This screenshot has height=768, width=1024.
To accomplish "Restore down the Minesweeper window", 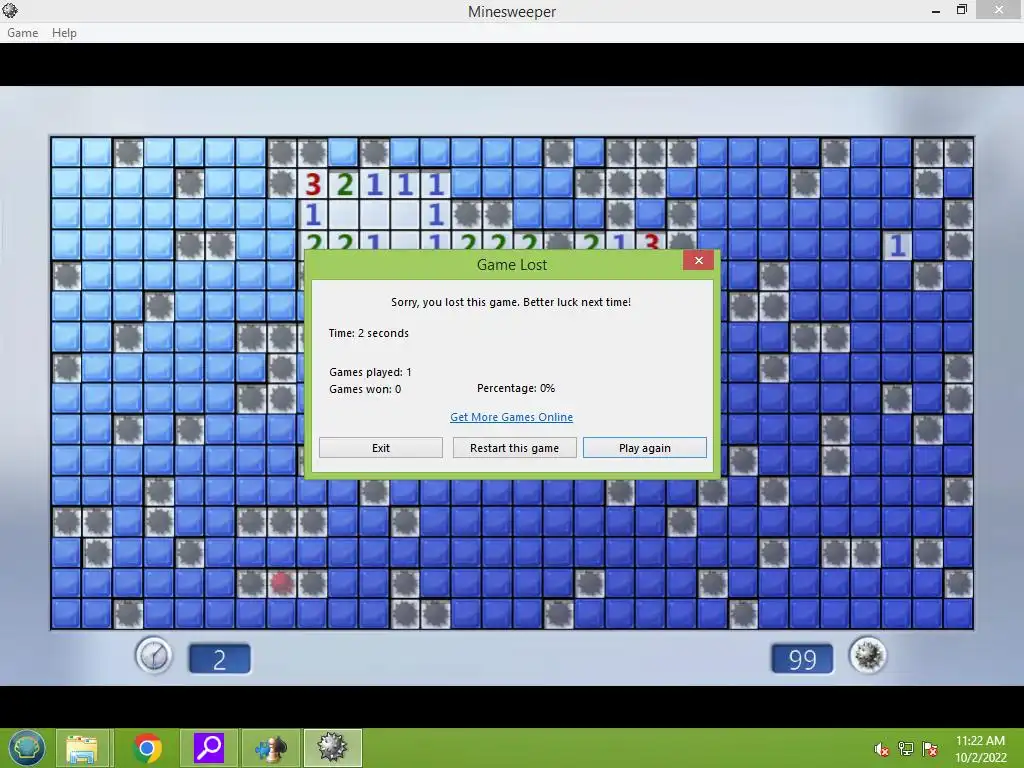I will click(961, 10).
